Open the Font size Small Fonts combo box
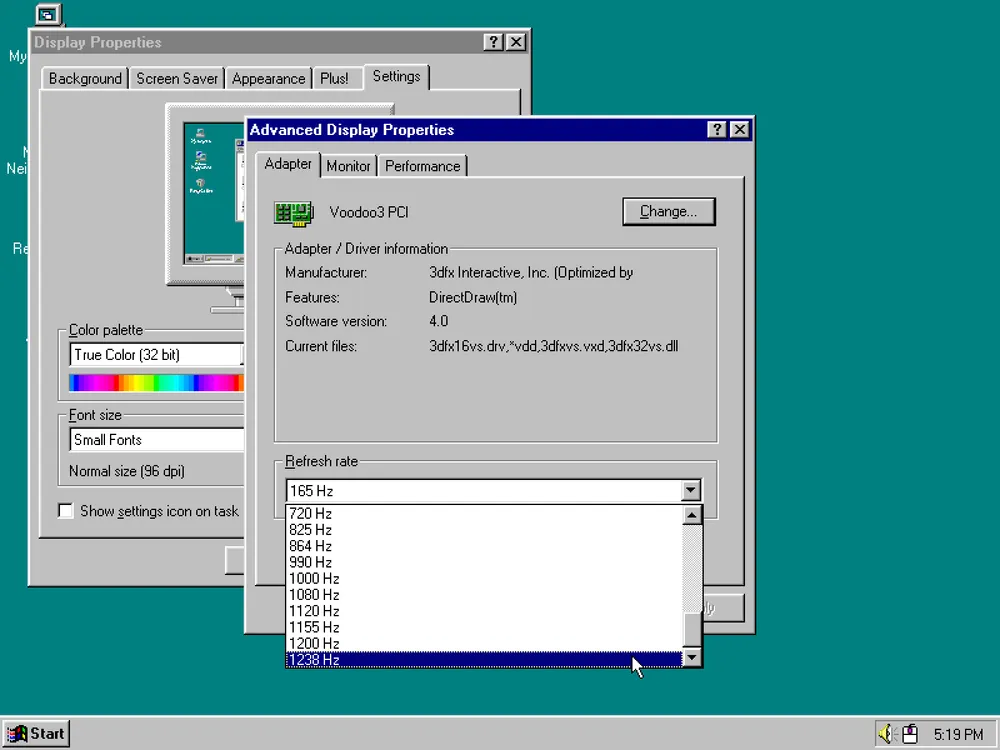 [x=157, y=440]
